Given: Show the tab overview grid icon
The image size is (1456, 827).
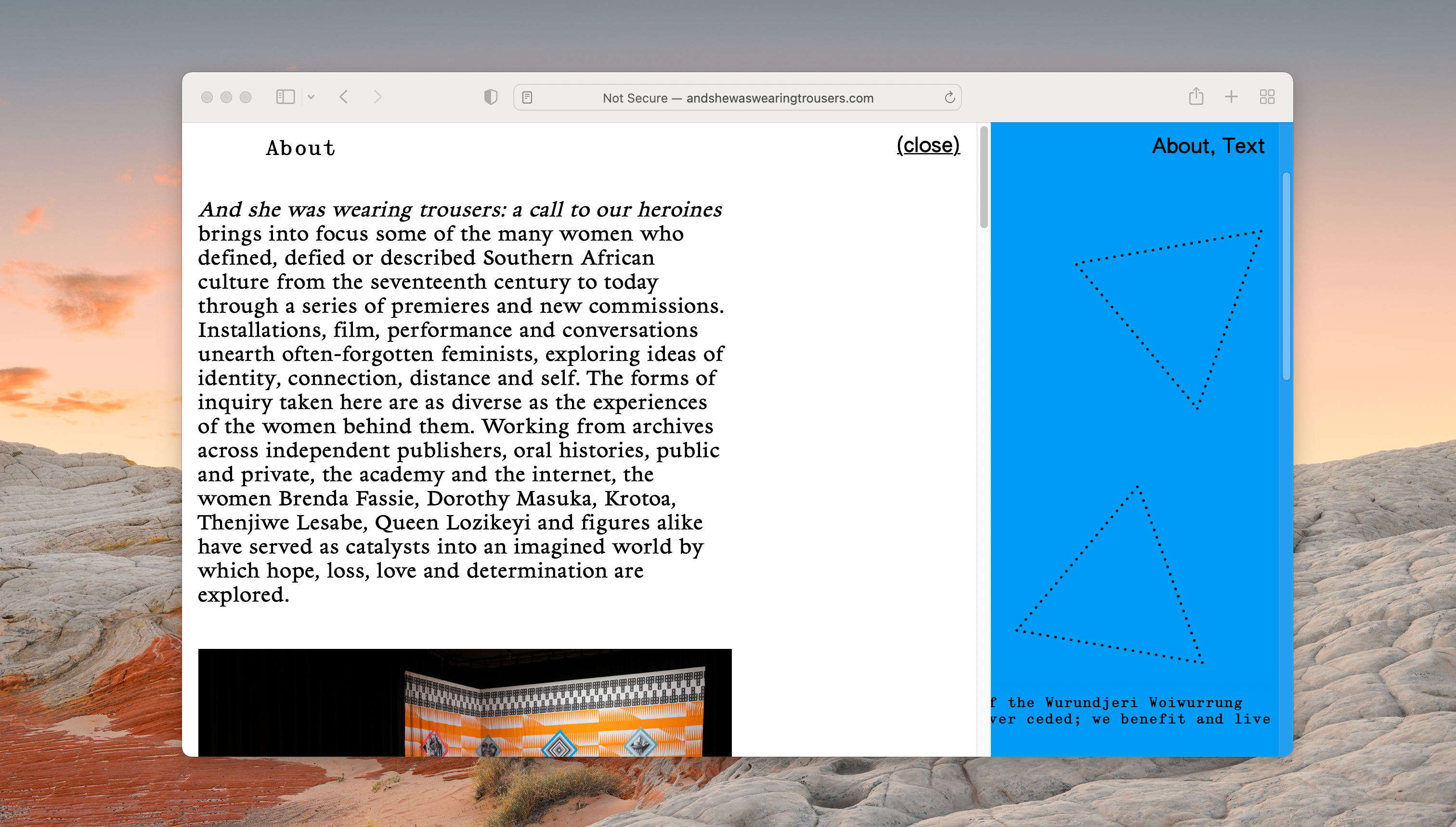Looking at the screenshot, I should click(1267, 97).
